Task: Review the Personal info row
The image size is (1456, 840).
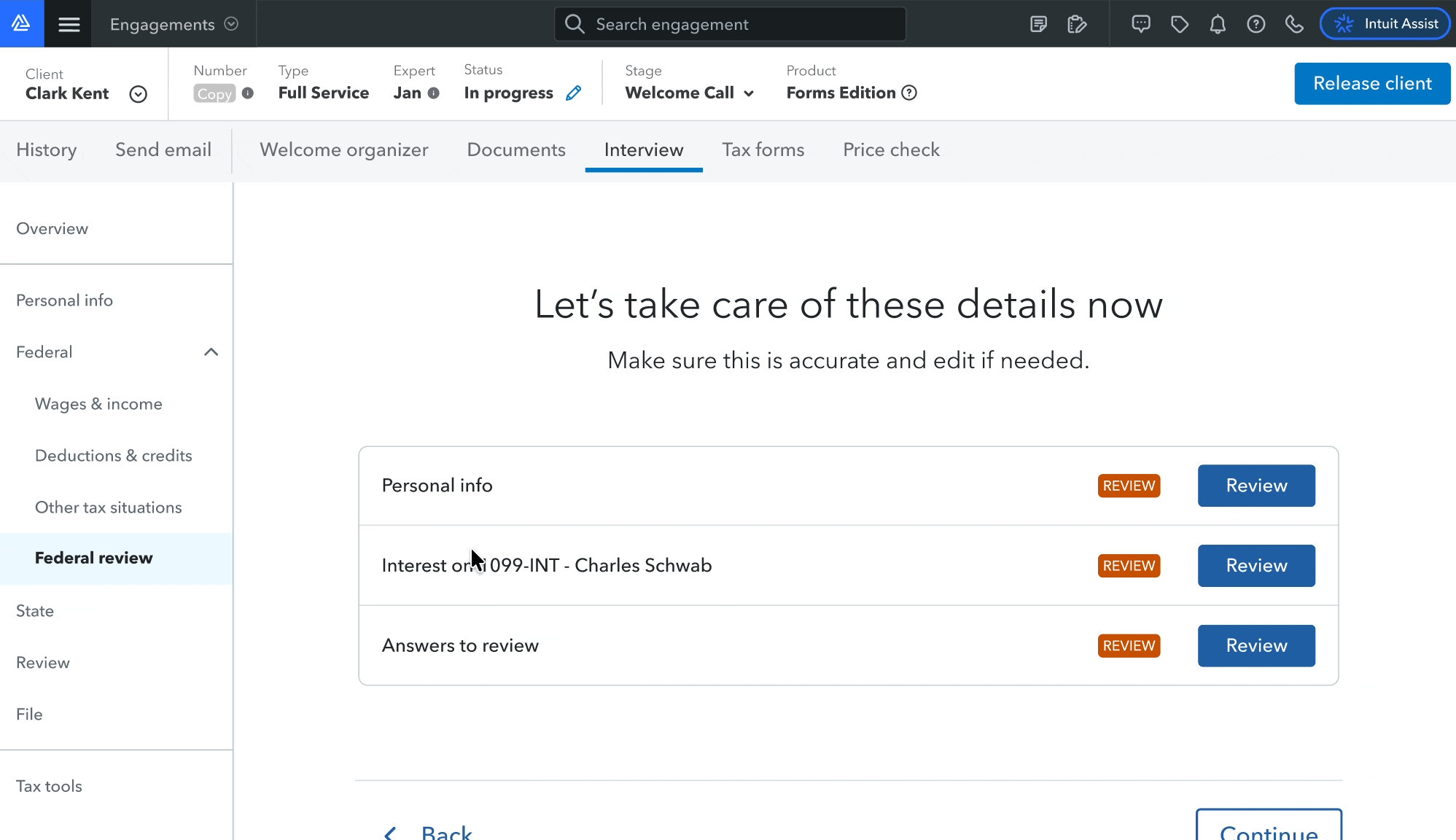Action: [x=1256, y=486]
